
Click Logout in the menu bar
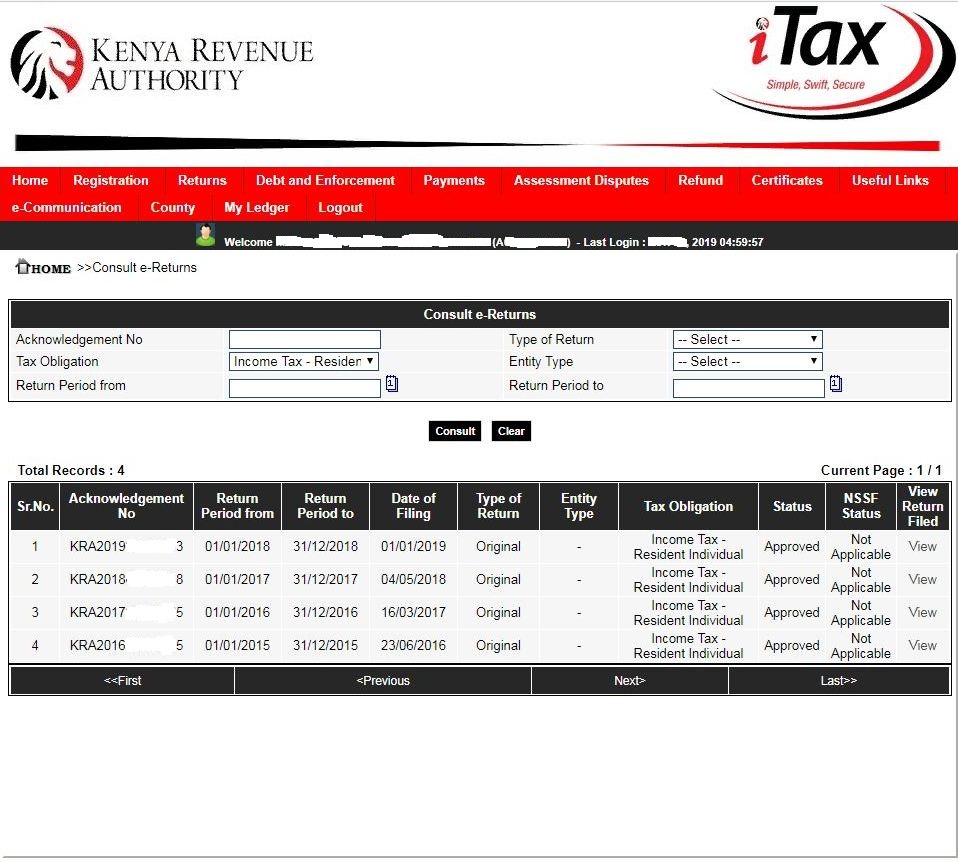[x=340, y=208]
